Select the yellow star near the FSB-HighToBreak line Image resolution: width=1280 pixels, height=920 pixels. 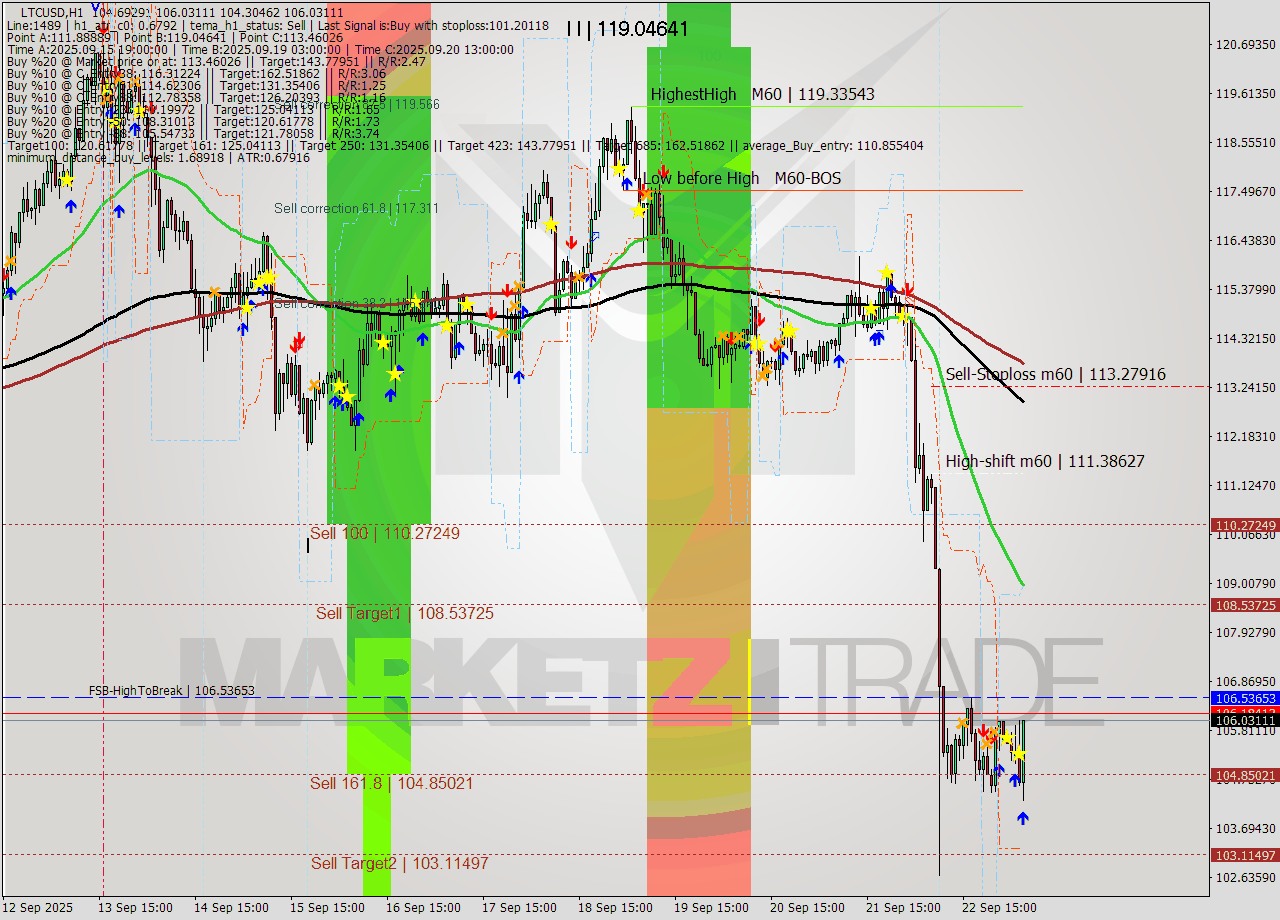coord(1008,738)
